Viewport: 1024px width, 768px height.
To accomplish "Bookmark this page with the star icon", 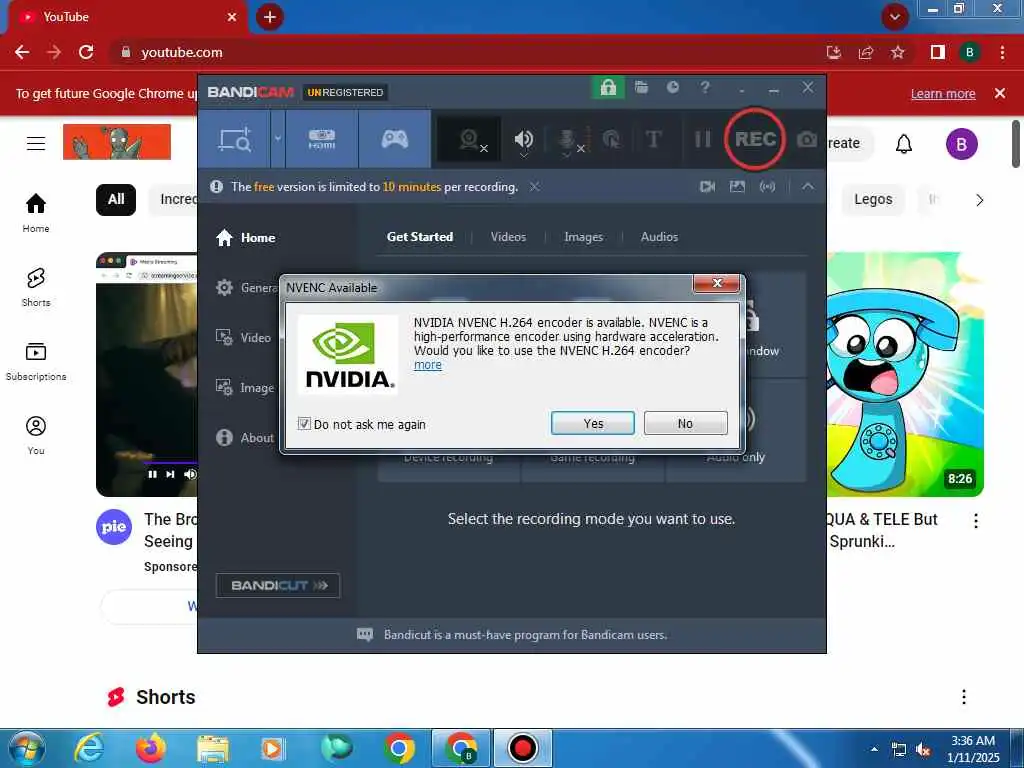I will pos(898,52).
